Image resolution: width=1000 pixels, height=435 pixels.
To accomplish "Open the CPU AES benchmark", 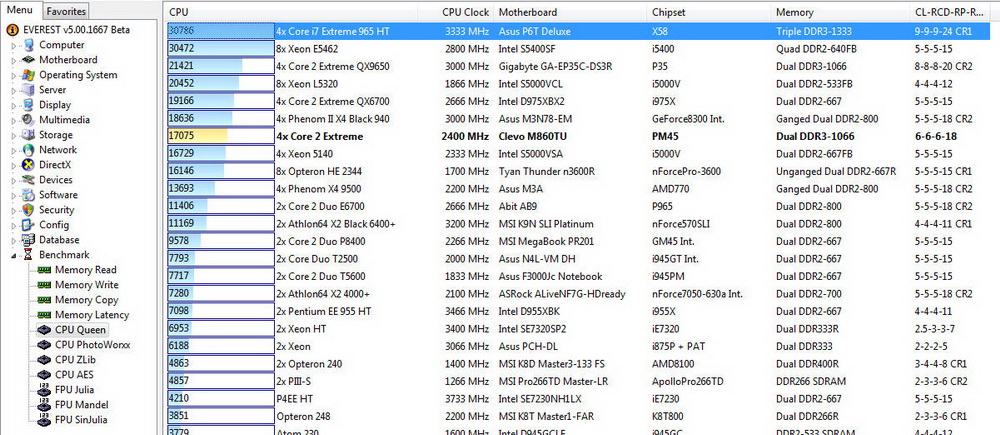I will (75, 375).
